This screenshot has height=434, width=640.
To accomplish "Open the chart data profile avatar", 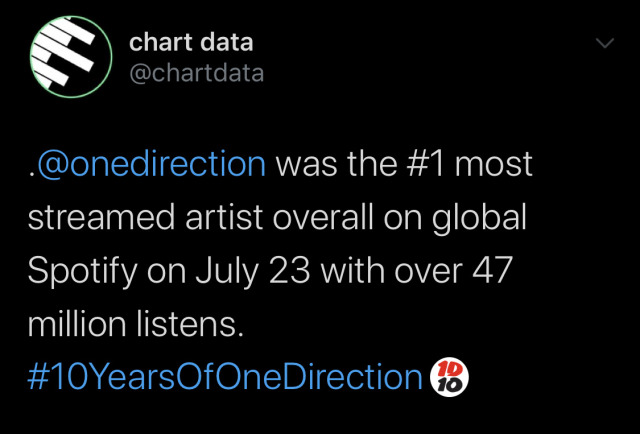I will pos(71,56).
